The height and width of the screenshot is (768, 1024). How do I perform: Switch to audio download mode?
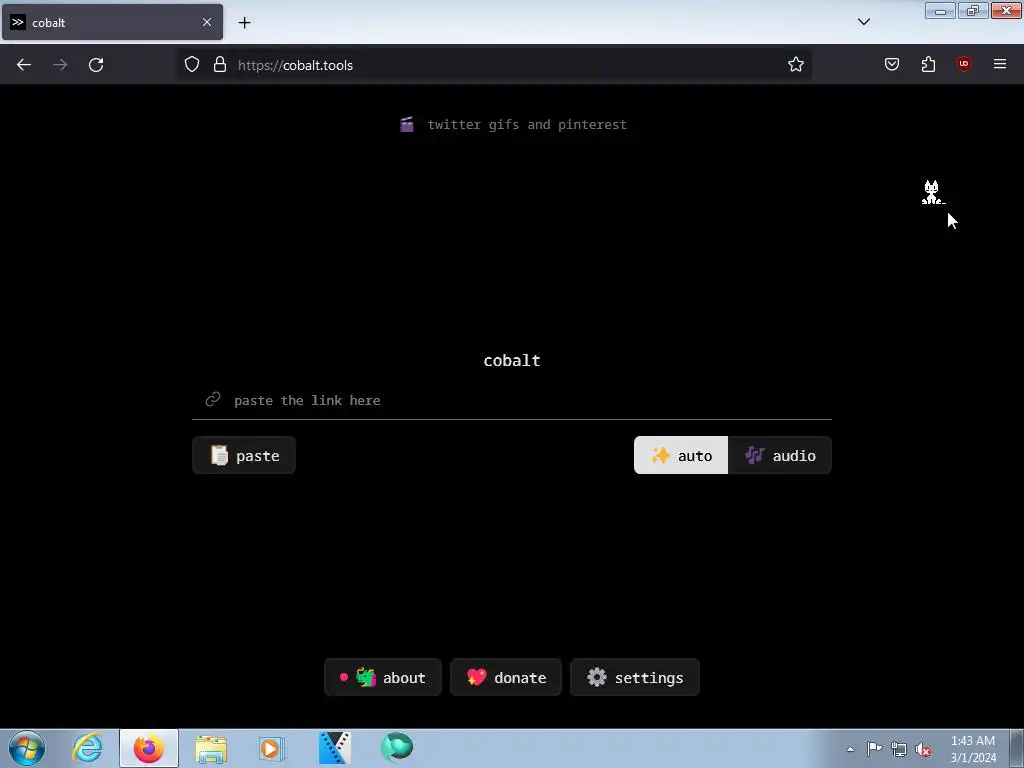point(780,455)
